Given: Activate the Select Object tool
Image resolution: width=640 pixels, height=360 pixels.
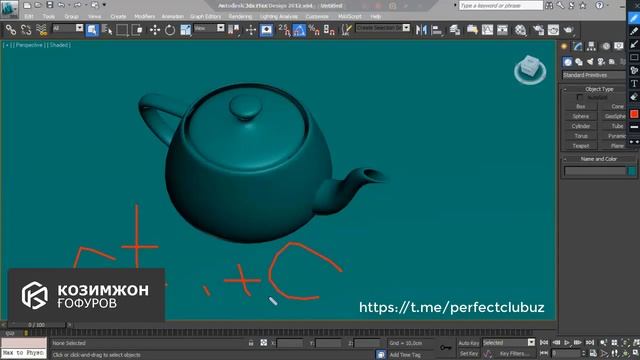Looking at the screenshot, I should tap(92, 30).
